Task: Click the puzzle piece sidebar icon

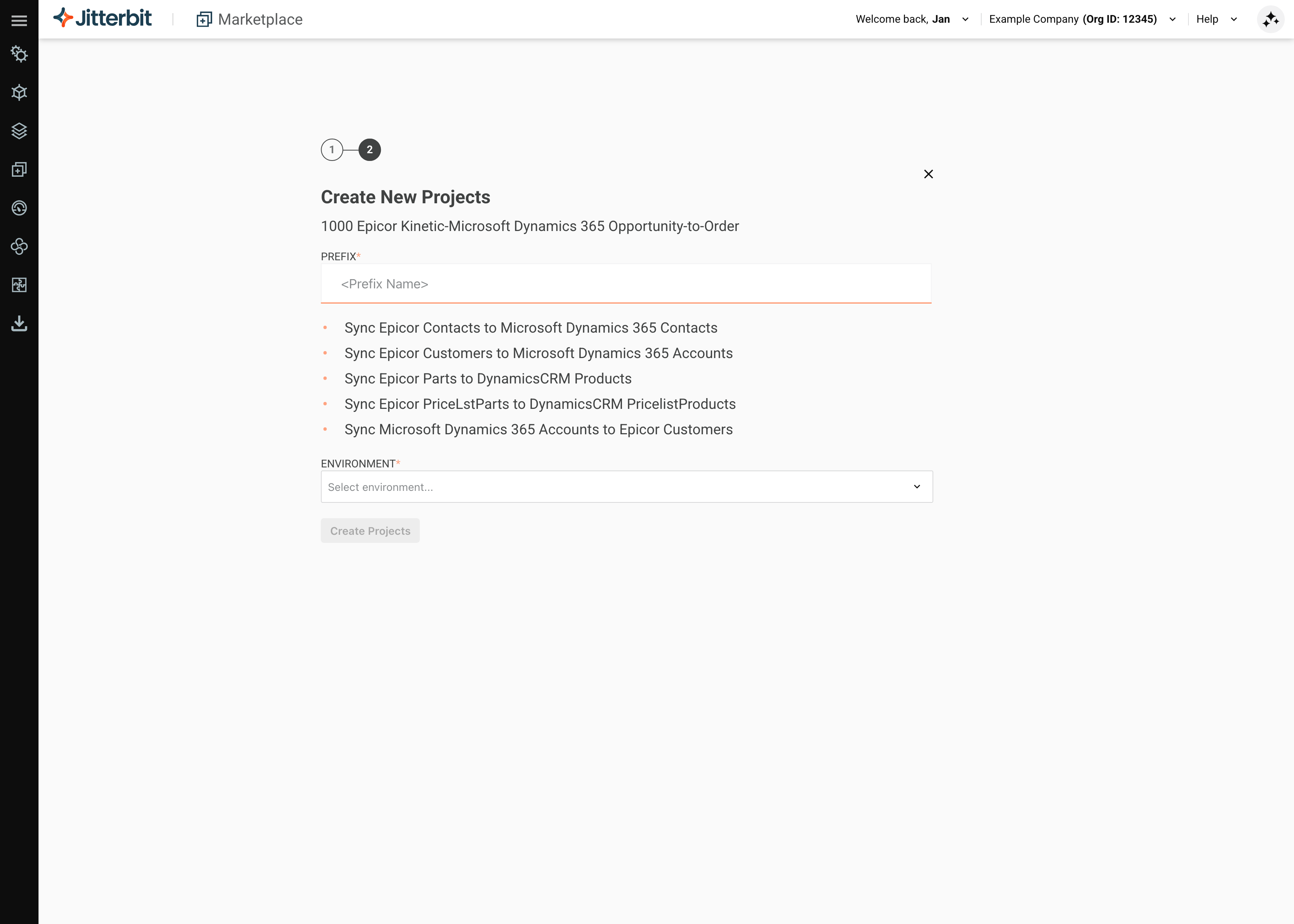Action: tap(19, 285)
